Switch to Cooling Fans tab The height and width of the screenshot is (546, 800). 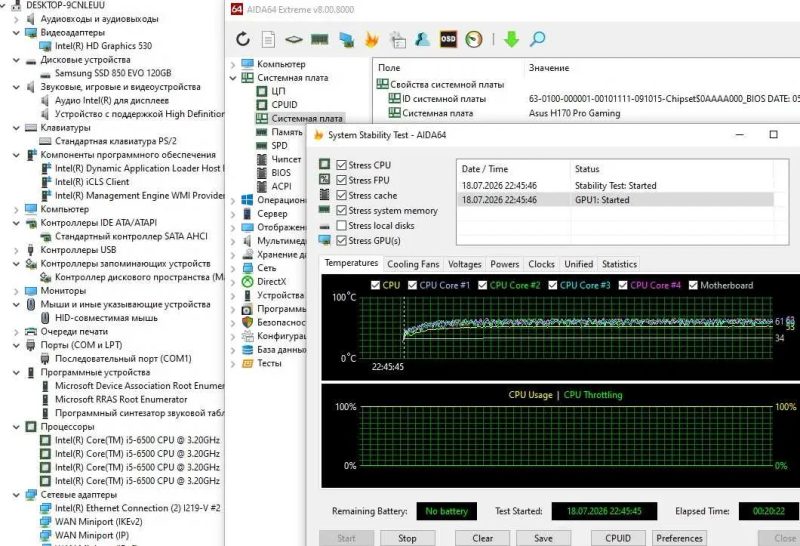(x=413, y=264)
